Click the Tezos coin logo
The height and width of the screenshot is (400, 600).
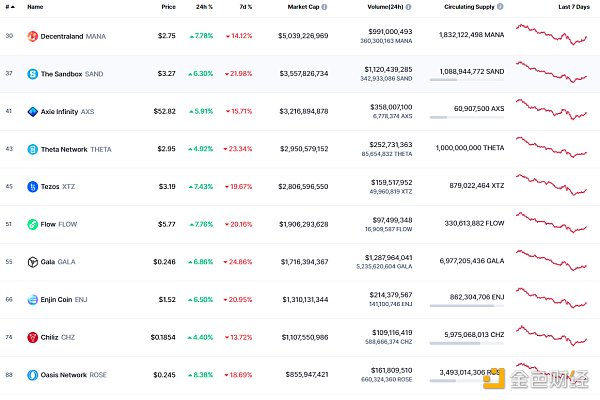tap(33, 187)
